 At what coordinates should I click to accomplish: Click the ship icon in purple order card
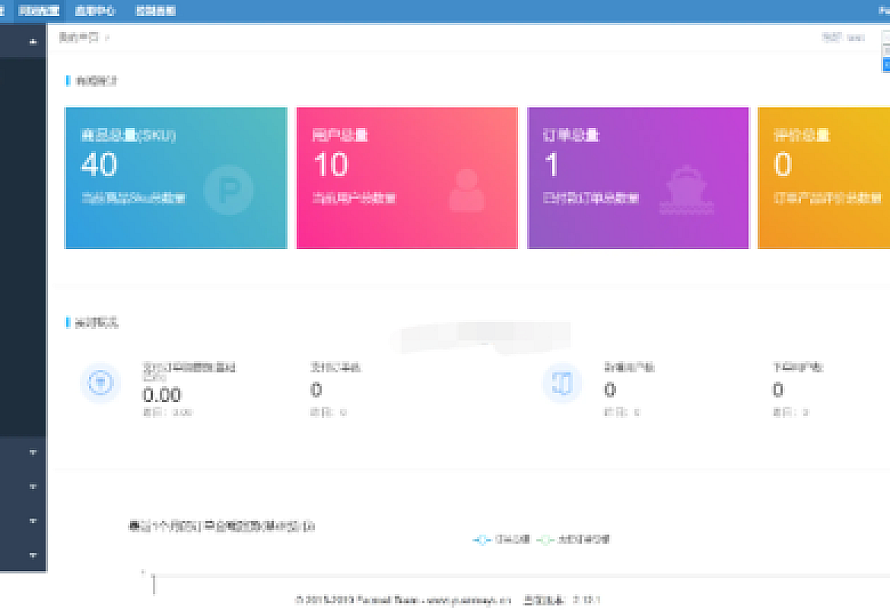685,191
